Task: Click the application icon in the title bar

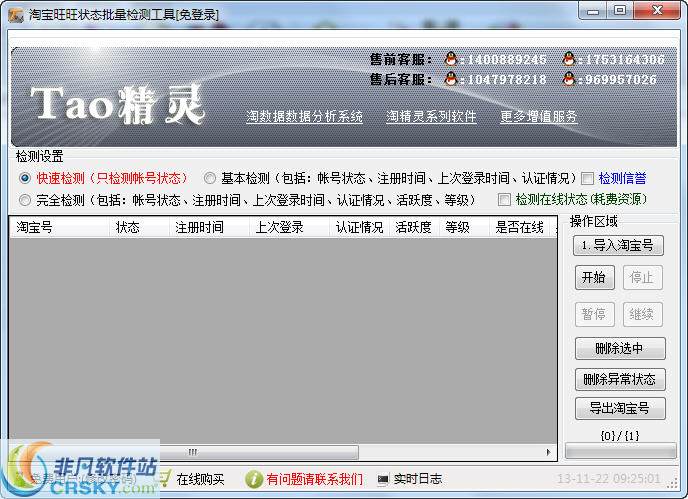Action: coord(16,15)
